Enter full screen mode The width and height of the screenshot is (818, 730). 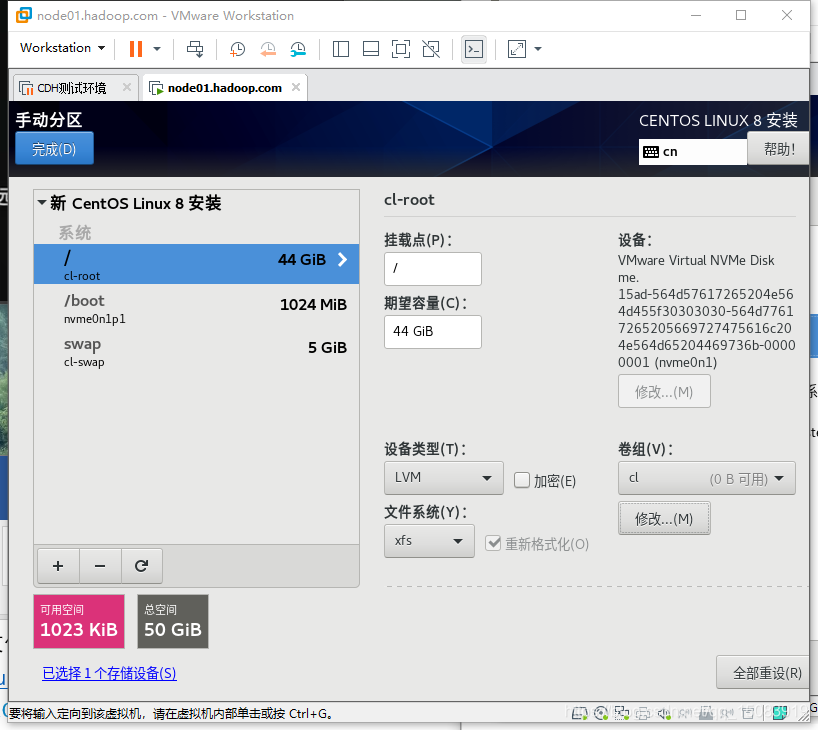pos(401,49)
